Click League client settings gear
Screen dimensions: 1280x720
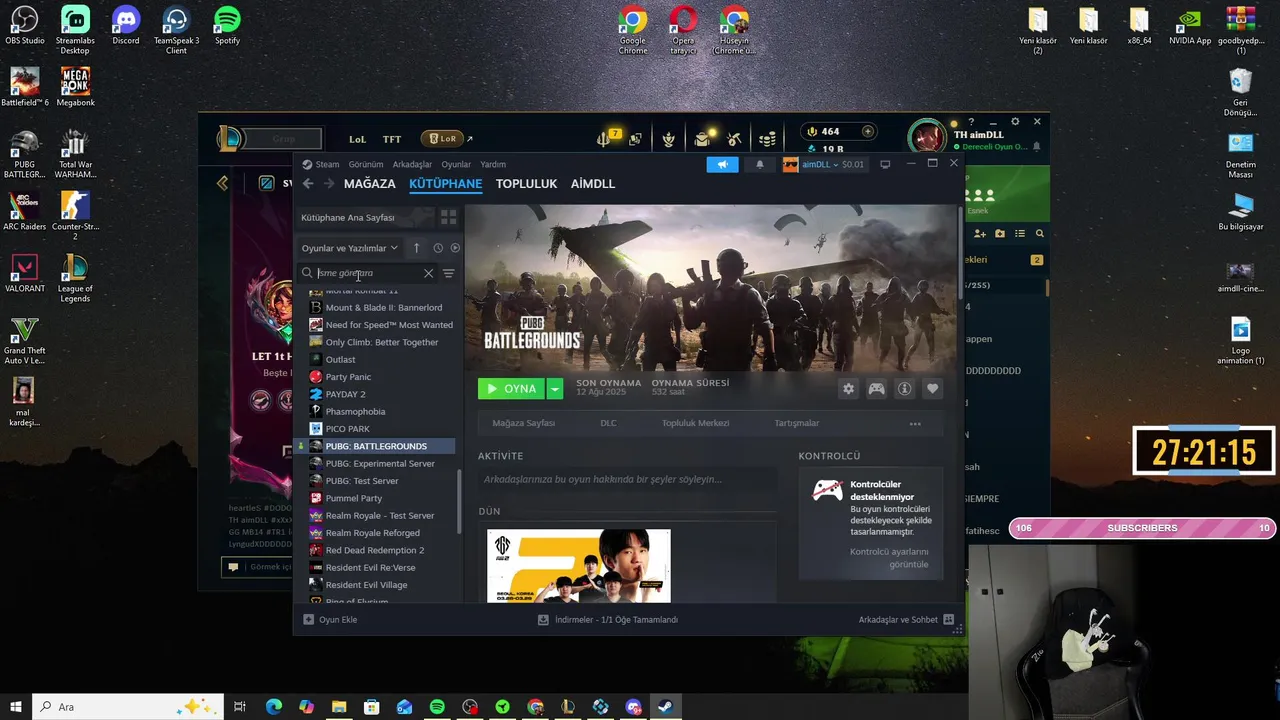coord(1017,122)
